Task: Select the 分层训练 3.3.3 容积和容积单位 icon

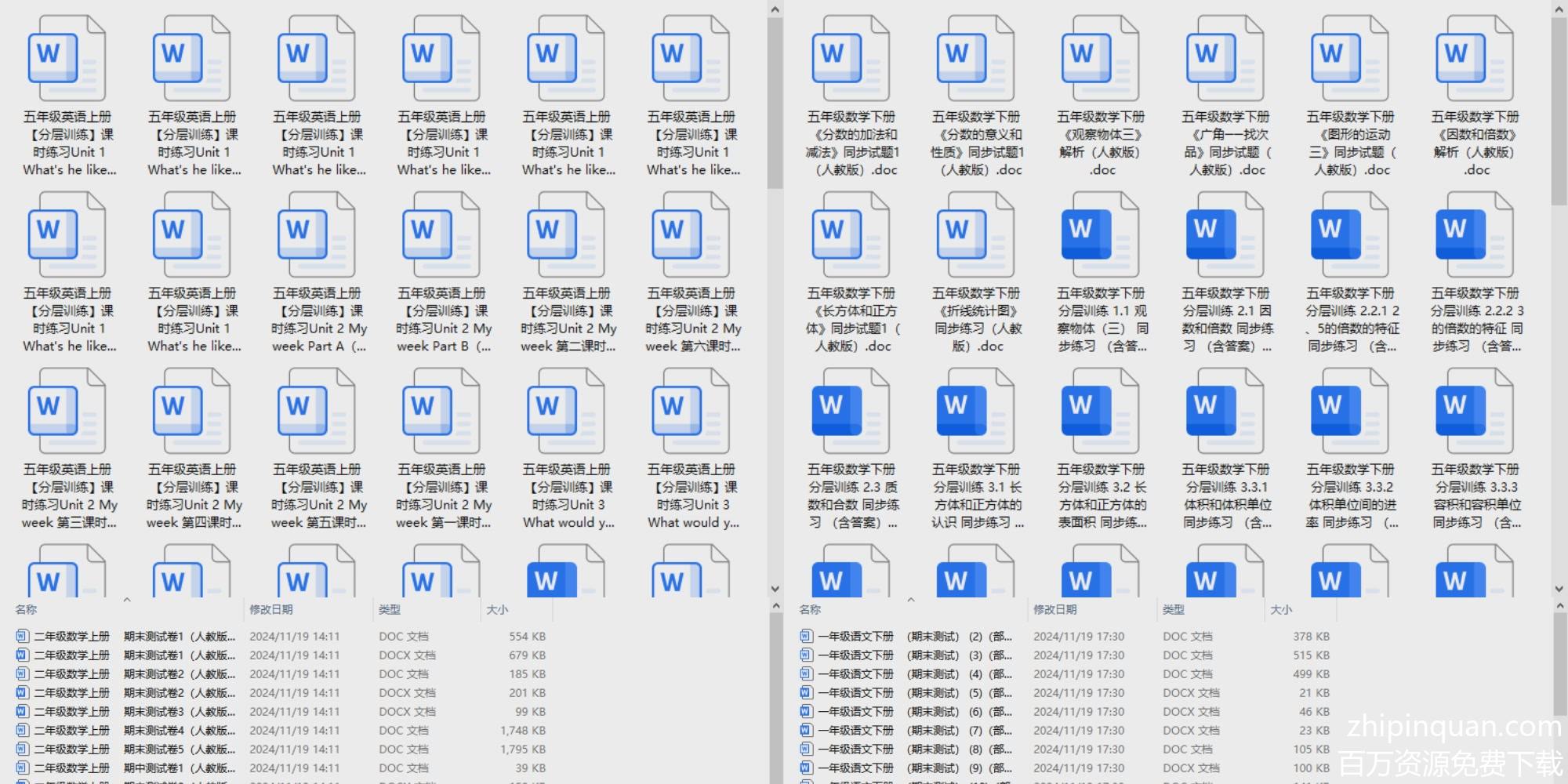Action: click(1475, 412)
